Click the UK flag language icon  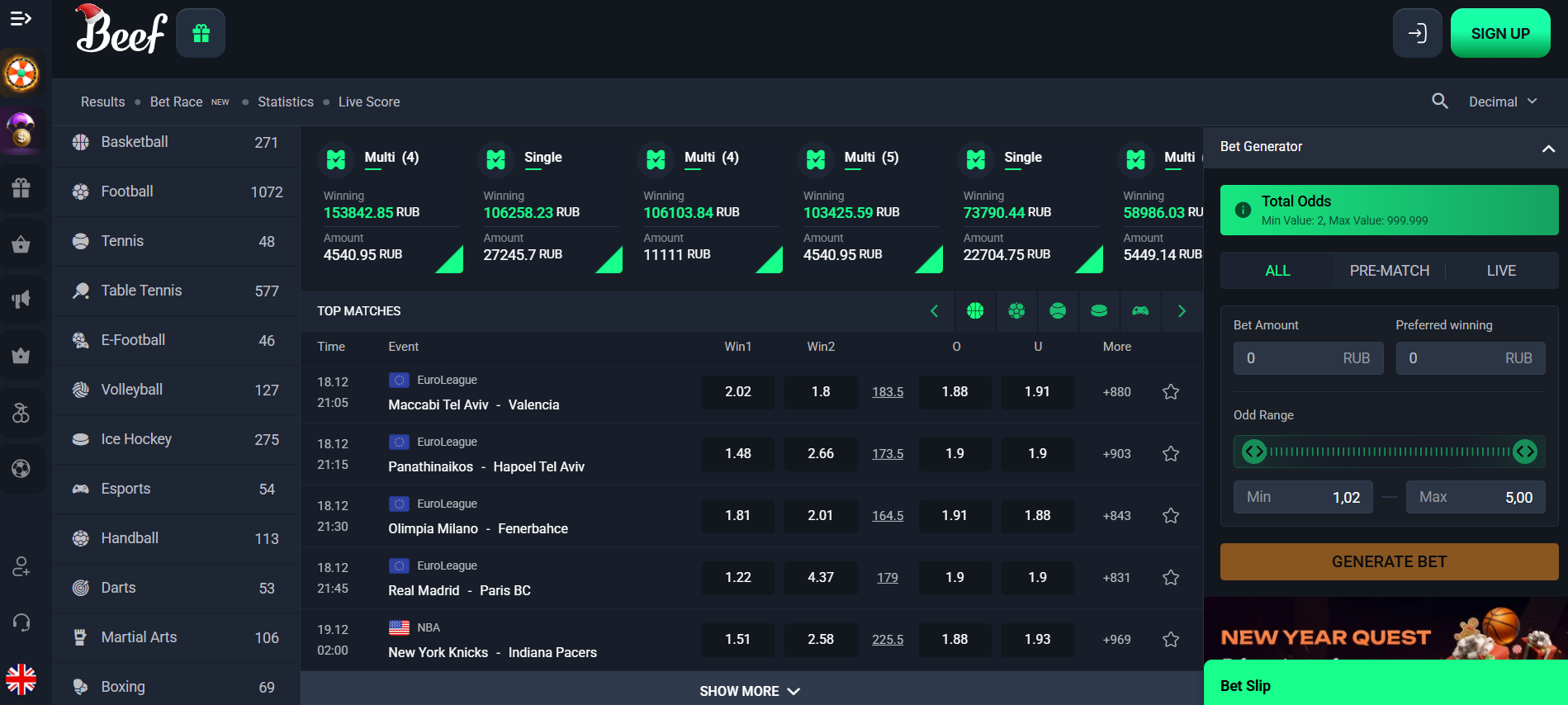tap(21, 679)
